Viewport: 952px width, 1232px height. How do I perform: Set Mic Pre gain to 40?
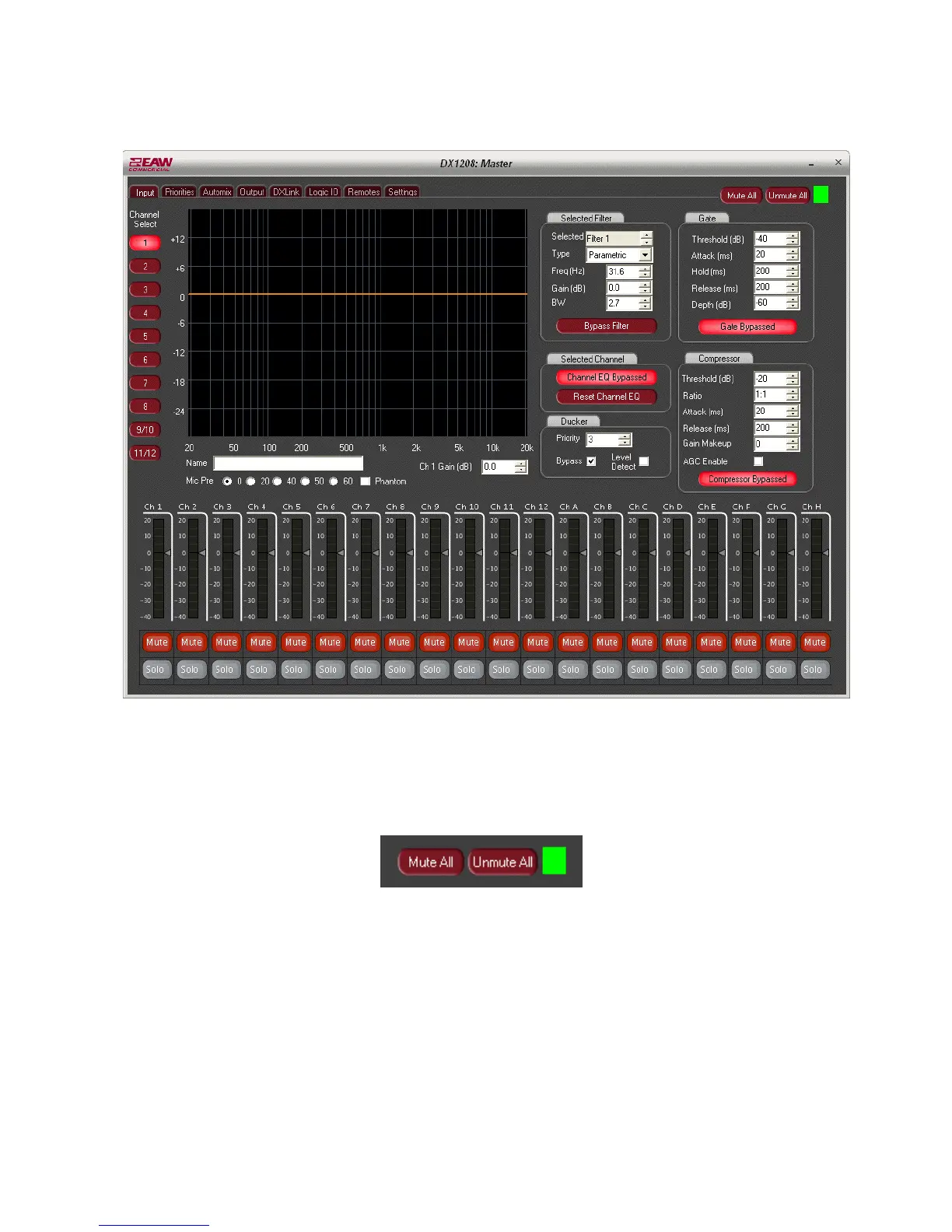click(277, 481)
